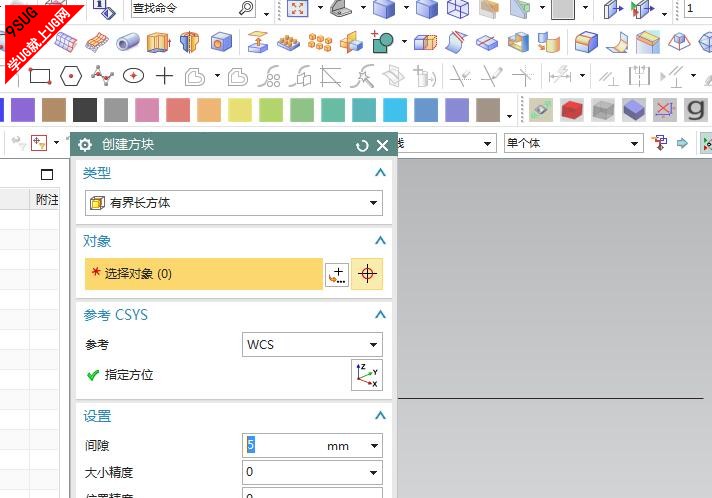Pick the sky blue color swatch
This screenshot has height=498, width=712.
(x=395, y=110)
